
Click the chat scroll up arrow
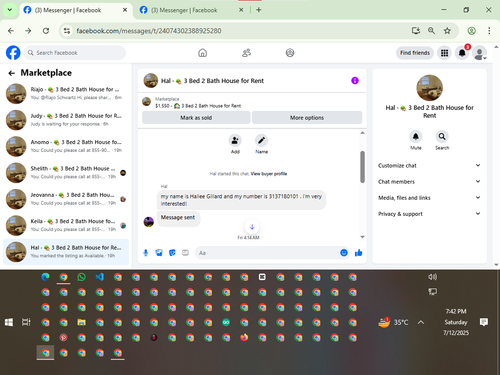click(362, 133)
